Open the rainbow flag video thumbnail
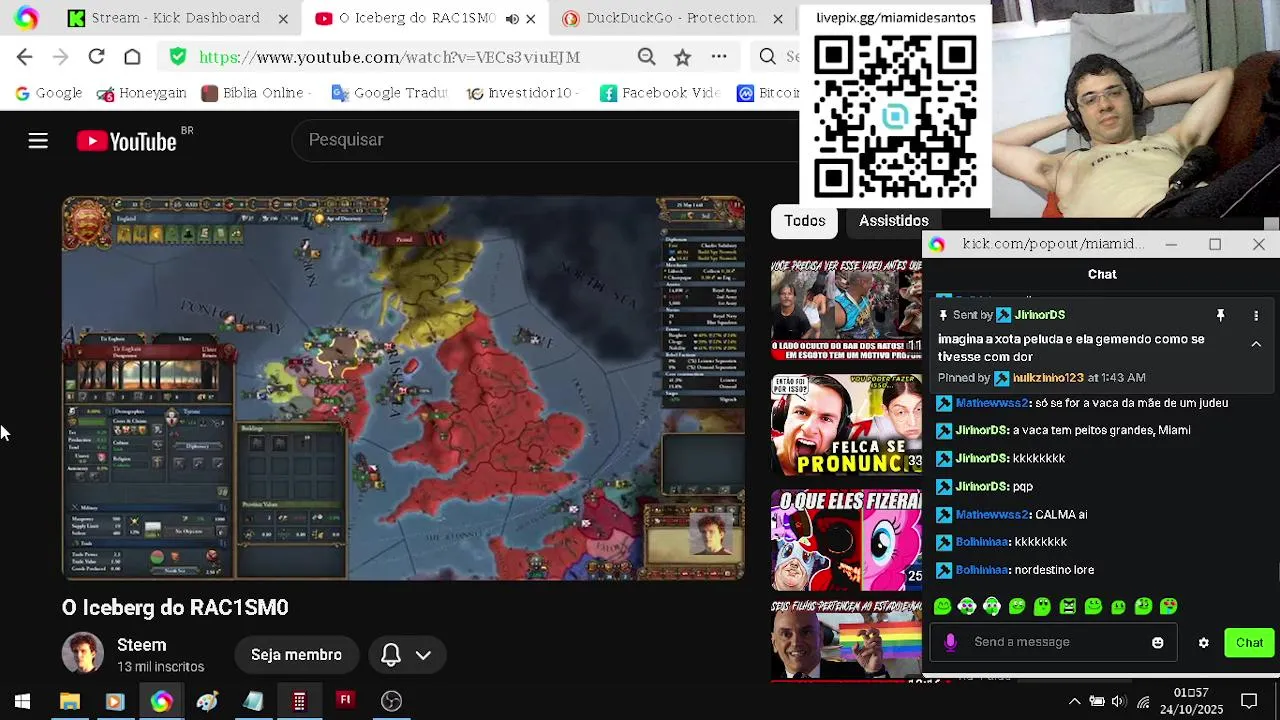This screenshot has height=720, width=1280. click(846, 640)
